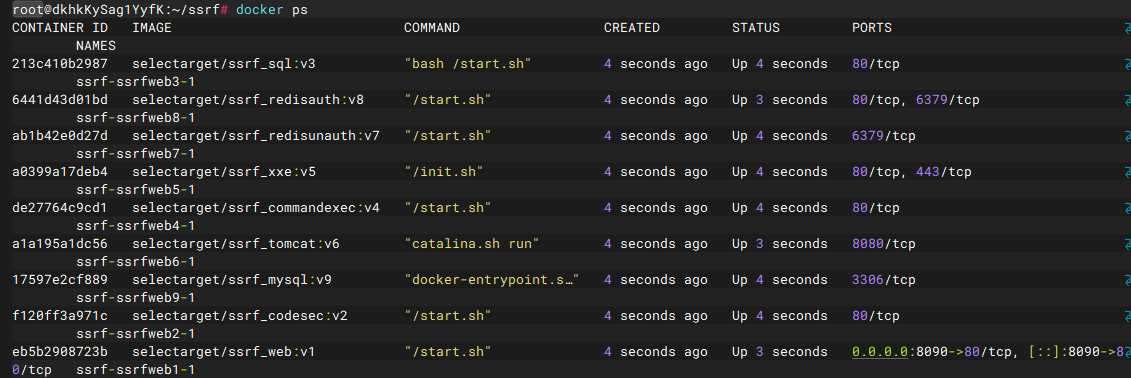Click the line-wrap icon on the ssrf_mysql:v9 row
1131x378 pixels.
(1126, 281)
